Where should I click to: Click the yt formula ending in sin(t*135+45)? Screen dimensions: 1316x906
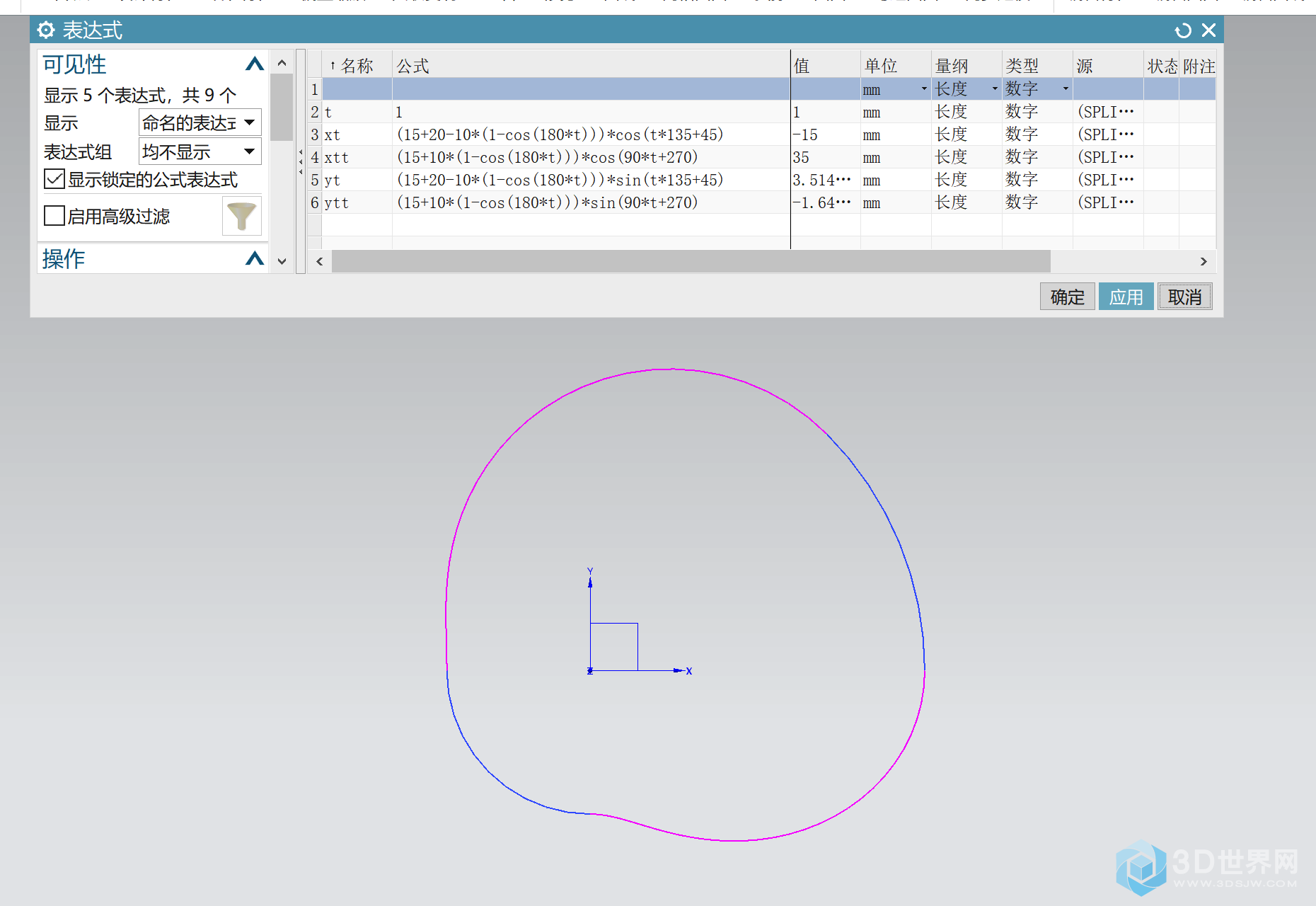pyautogui.click(x=560, y=180)
